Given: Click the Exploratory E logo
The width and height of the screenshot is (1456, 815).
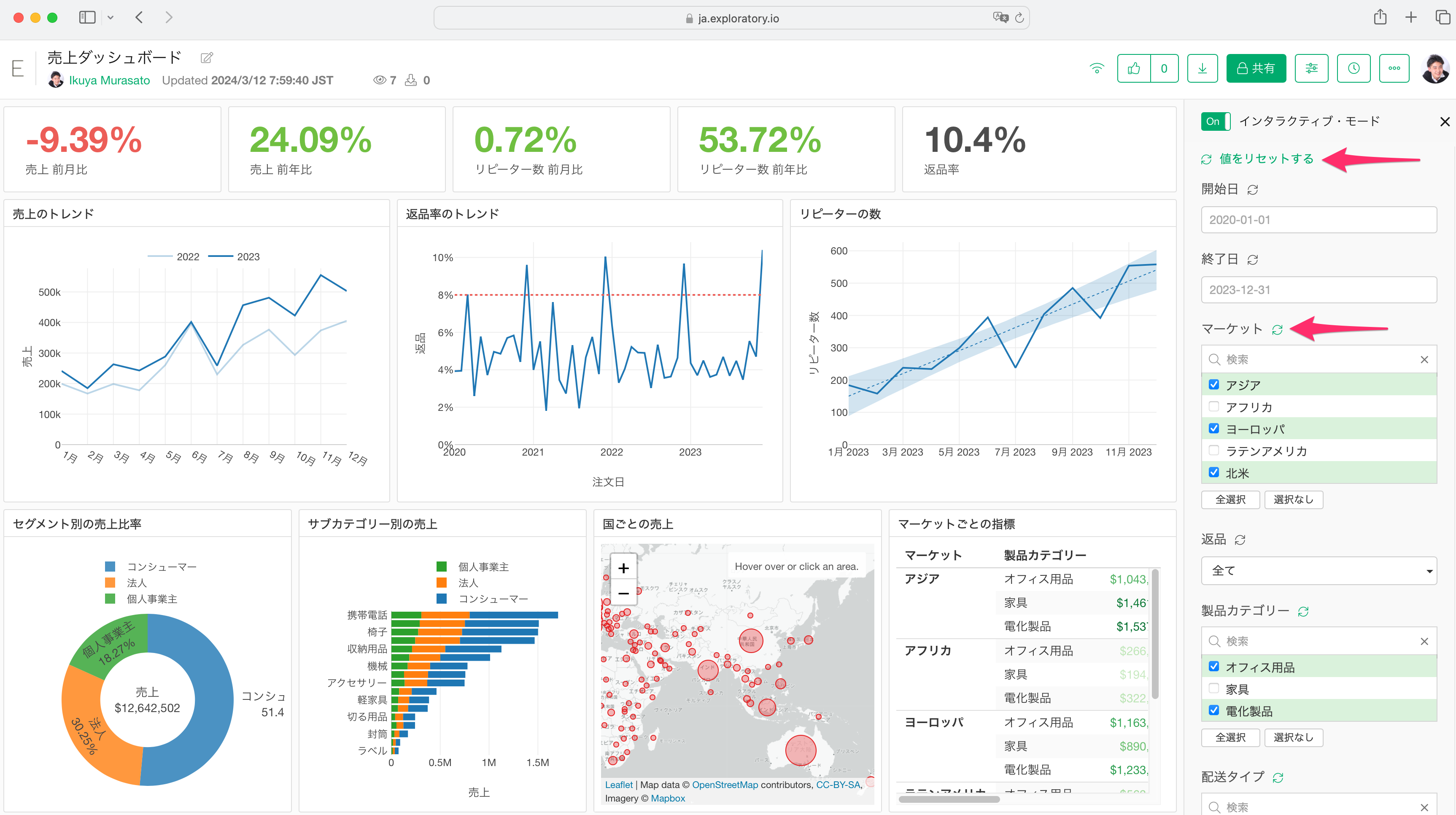Looking at the screenshot, I should coord(18,69).
